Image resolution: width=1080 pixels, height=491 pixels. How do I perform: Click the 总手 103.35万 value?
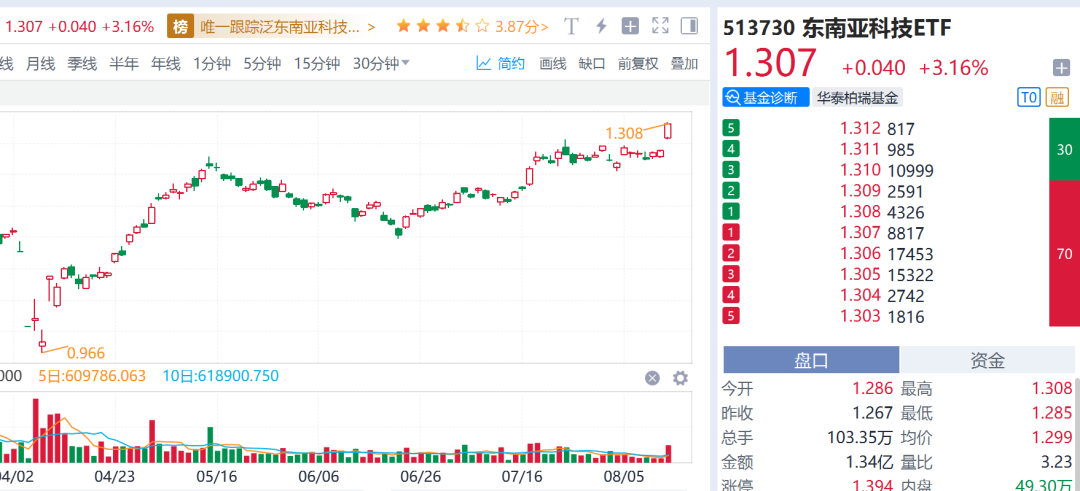pos(860,437)
